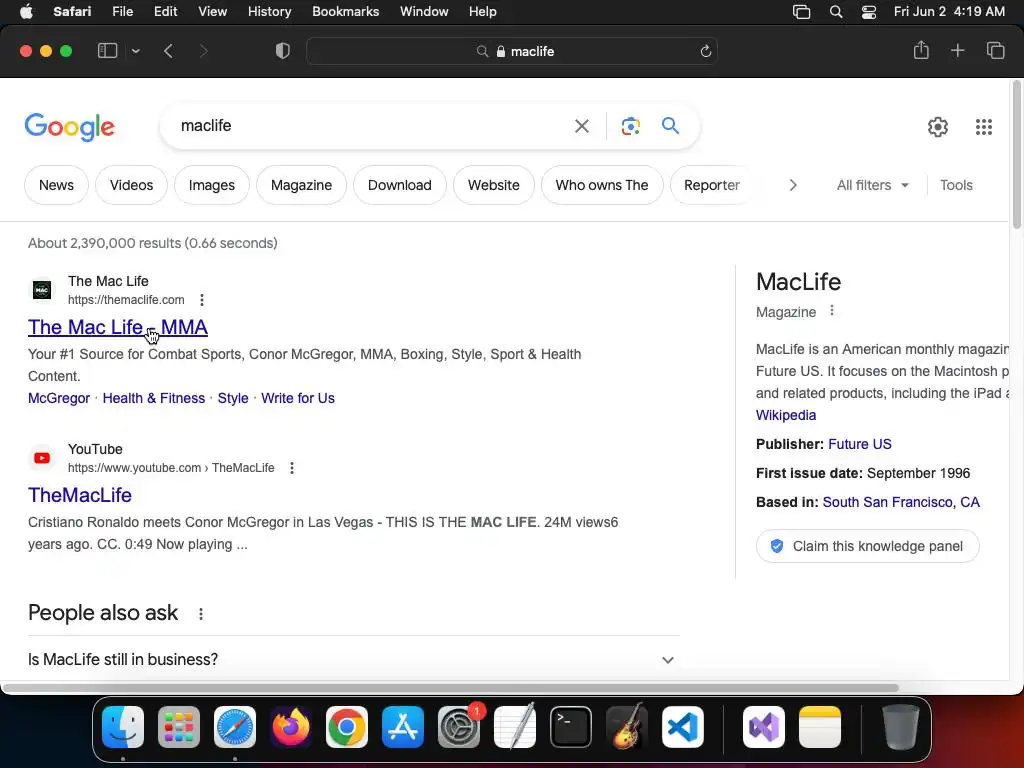This screenshot has height=768, width=1024.
Task: Open The Mac Life - MMA result
Action: pyautogui.click(x=118, y=327)
